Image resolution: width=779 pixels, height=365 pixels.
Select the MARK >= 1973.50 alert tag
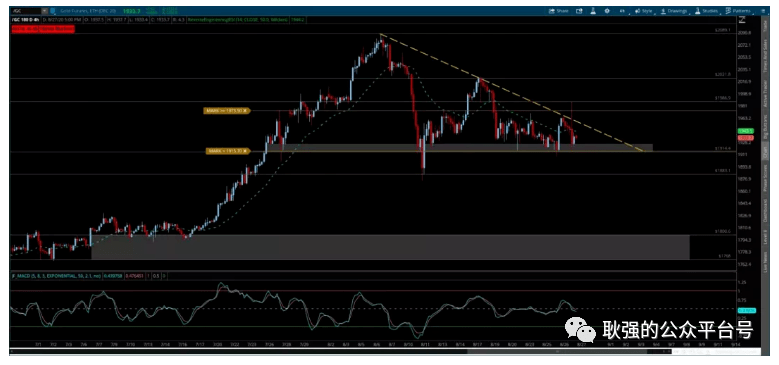[226, 111]
